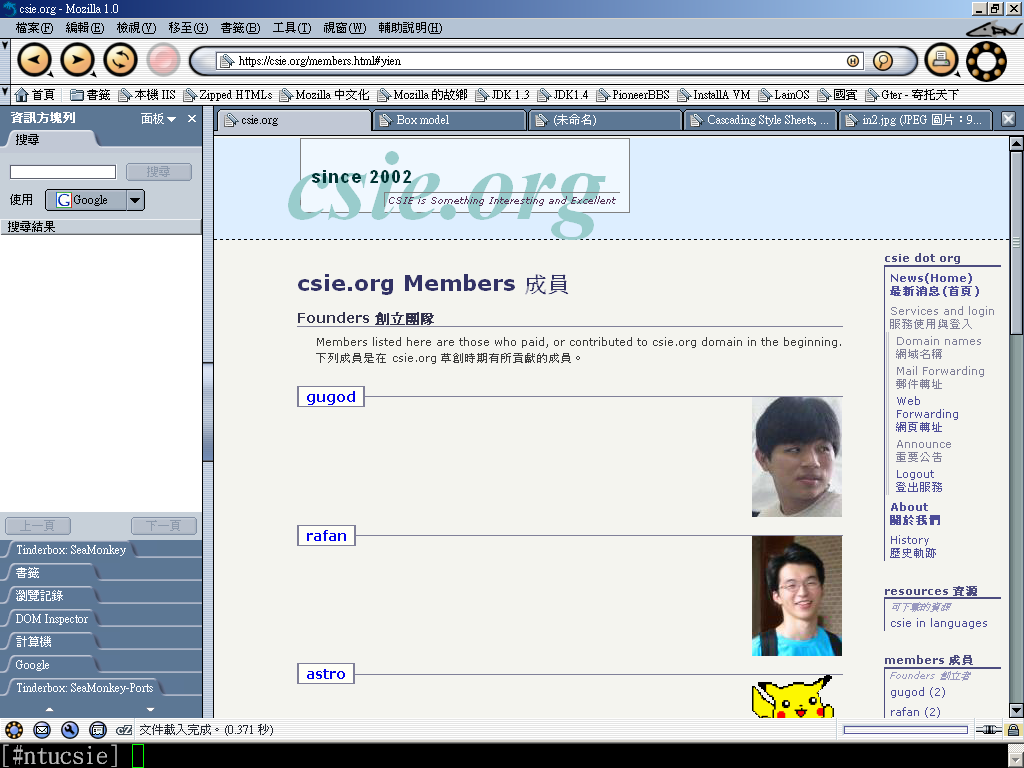Open the 首頁 home bookmark
Viewport: 1024px width, 768px height.
pos(35,95)
